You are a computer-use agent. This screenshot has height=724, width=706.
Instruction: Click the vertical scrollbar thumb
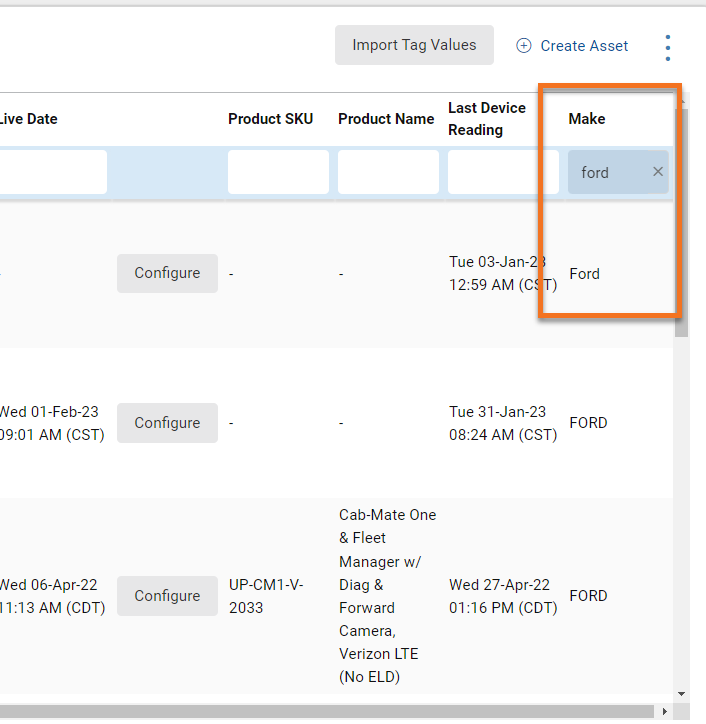click(682, 223)
